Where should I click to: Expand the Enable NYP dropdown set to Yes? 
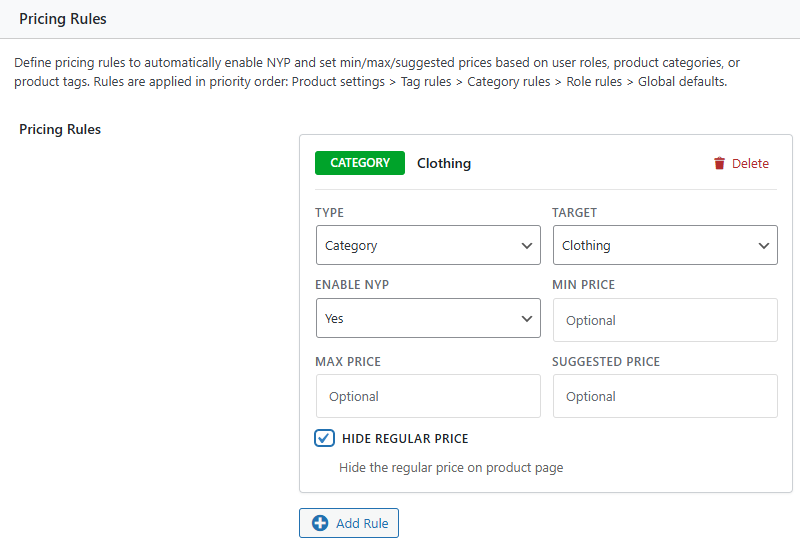click(420, 319)
